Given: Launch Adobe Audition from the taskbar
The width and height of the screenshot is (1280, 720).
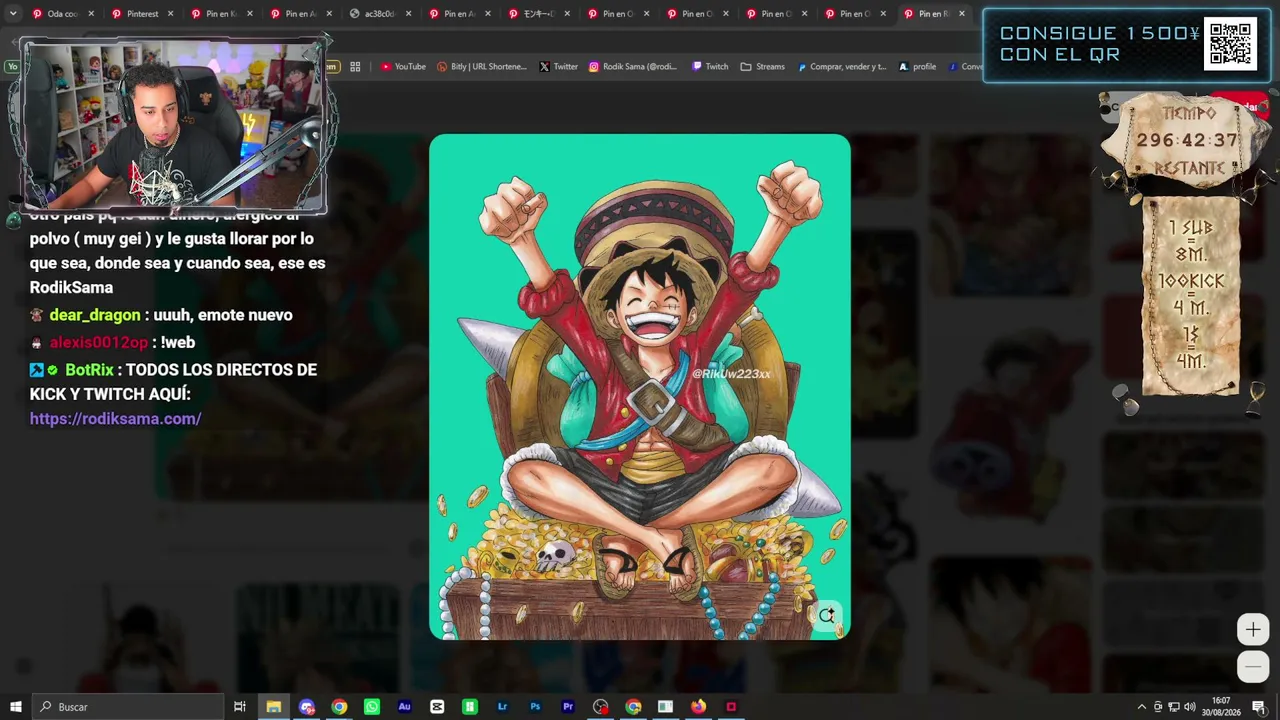Looking at the screenshot, I should [x=404, y=707].
